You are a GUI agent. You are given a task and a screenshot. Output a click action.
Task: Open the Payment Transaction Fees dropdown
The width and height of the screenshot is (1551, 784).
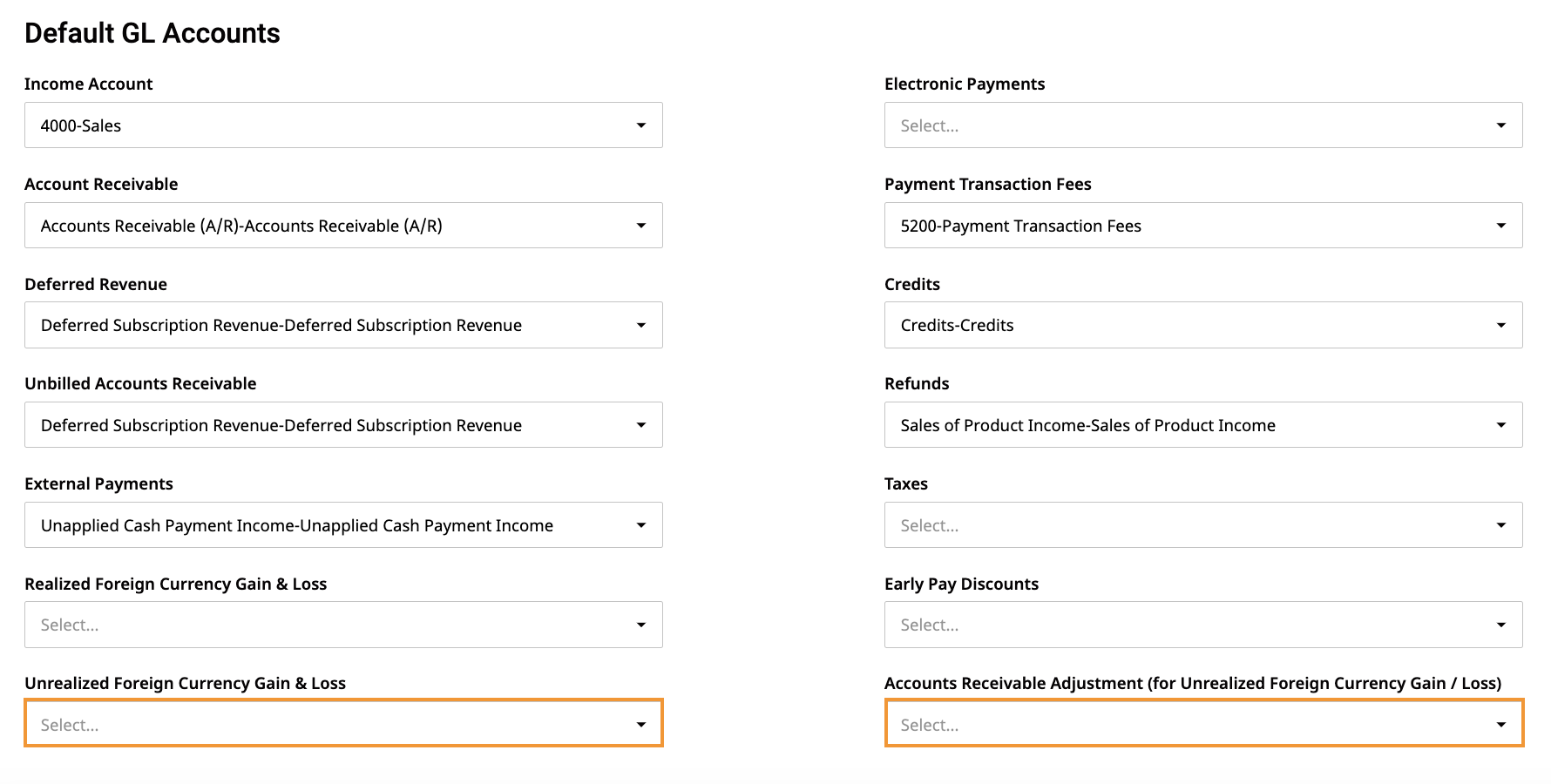(1203, 226)
